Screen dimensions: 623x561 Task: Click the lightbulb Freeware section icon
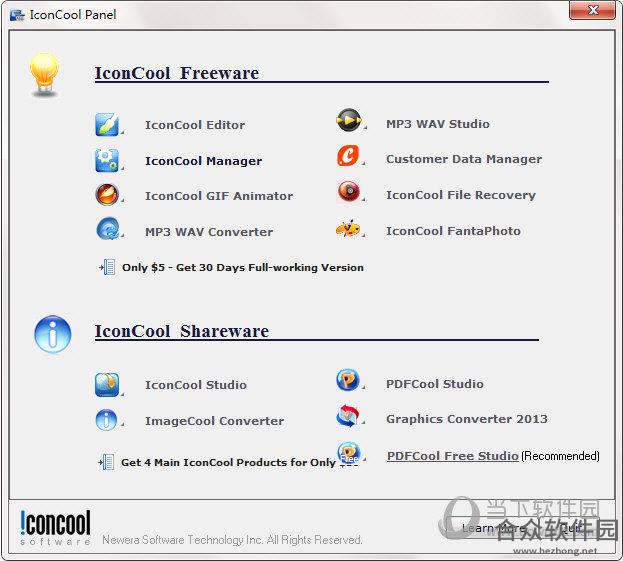pyautogui.click(x=44, y=74)
